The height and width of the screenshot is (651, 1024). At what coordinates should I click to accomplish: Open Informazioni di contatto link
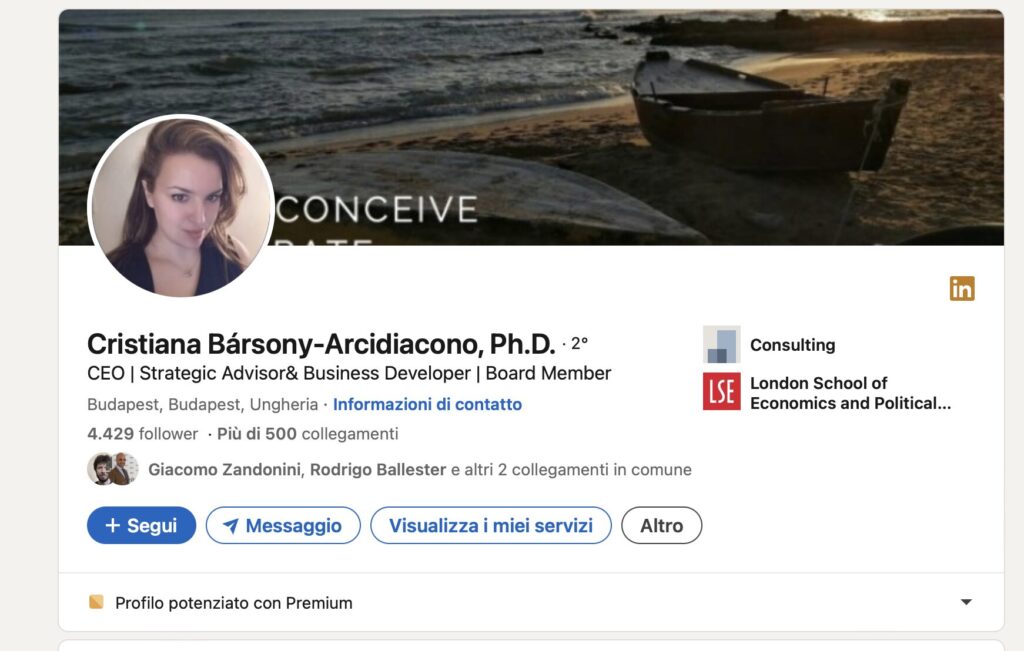[427, 404]
